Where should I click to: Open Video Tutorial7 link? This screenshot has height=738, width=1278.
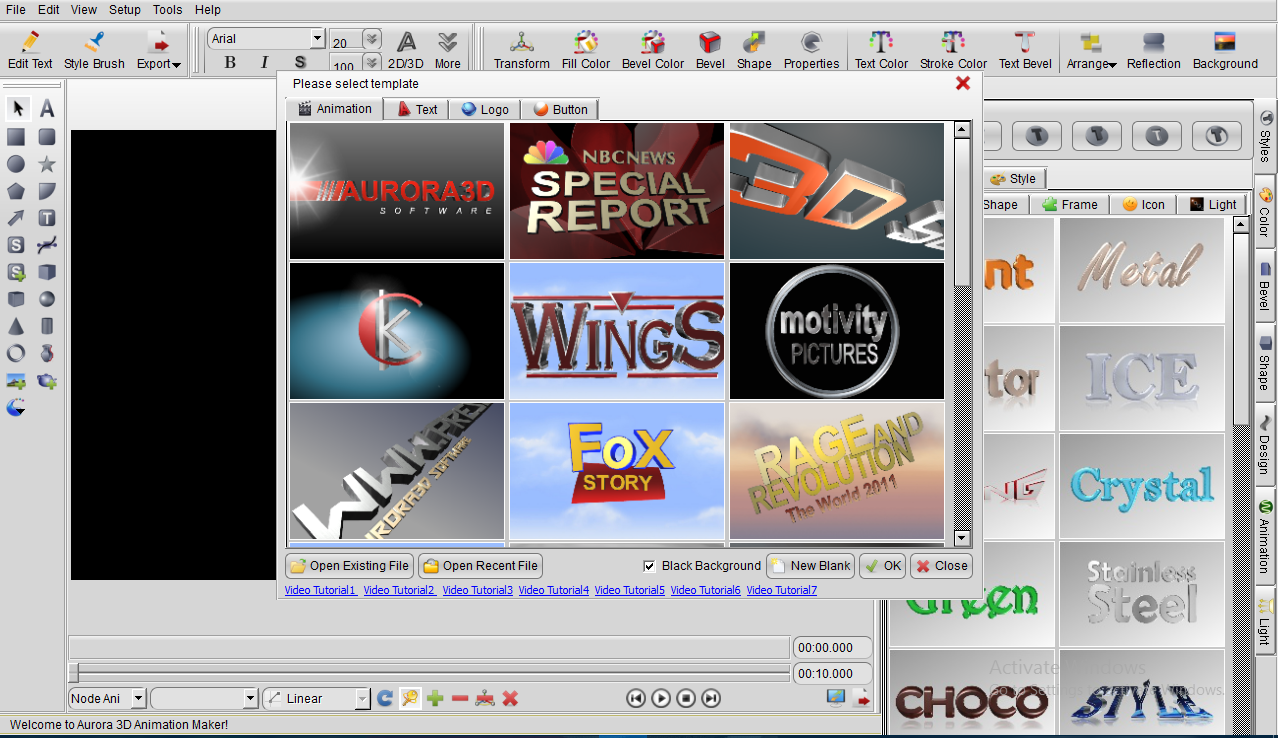point(782,590)
